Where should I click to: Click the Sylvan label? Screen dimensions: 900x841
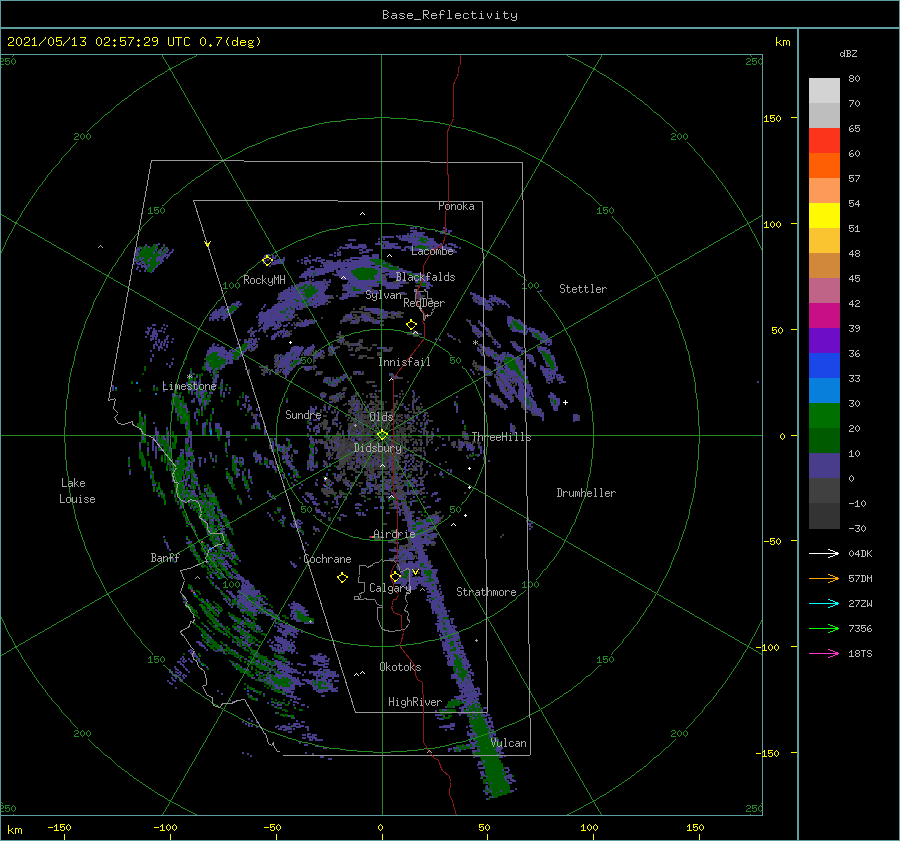coord(384,295)
